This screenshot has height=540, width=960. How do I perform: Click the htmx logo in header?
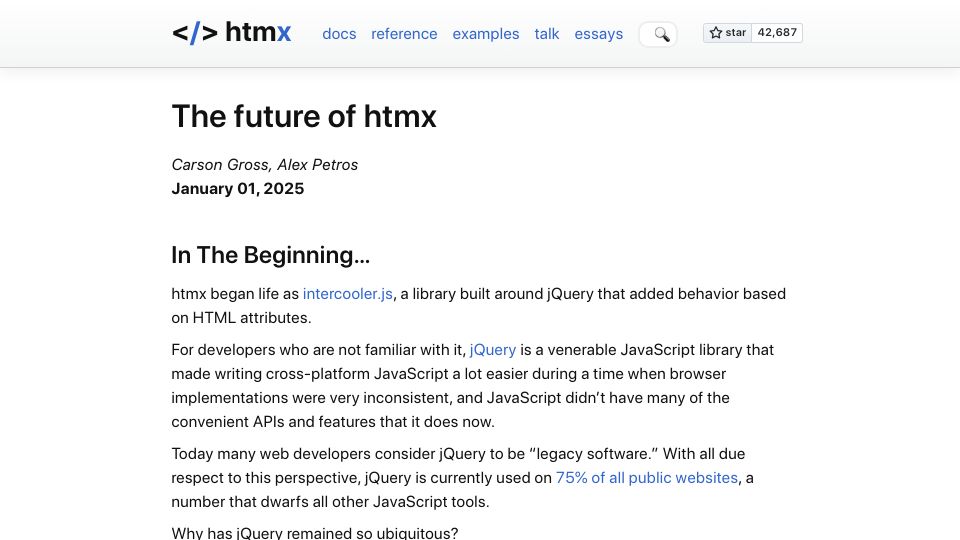coord(231,32)
